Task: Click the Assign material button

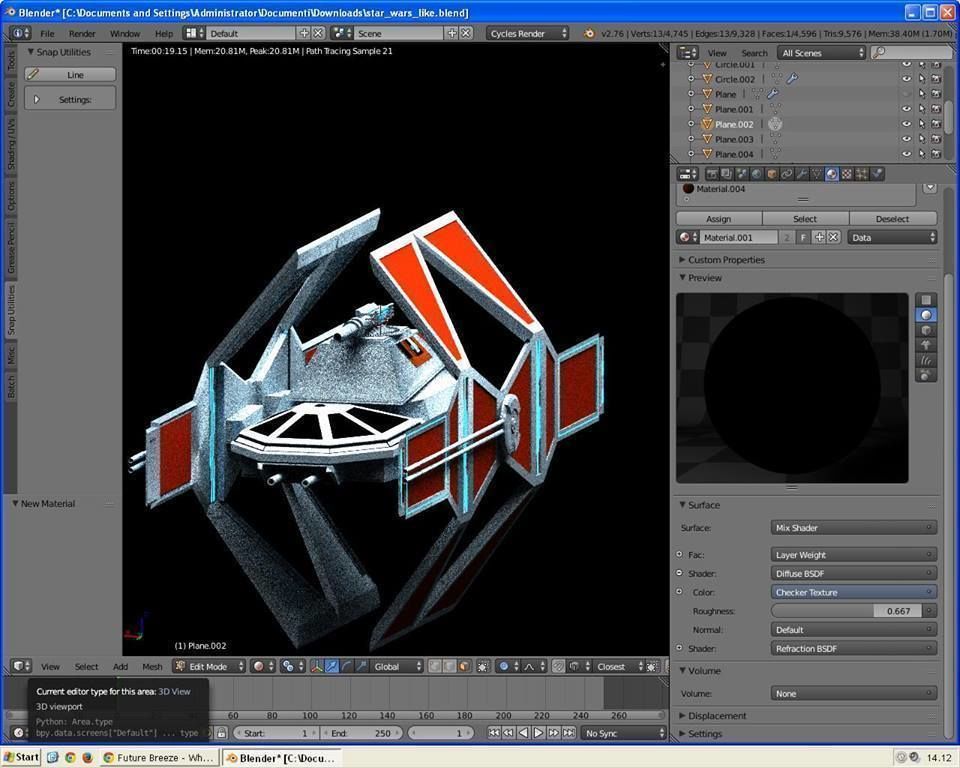Action: [x=719, y=219]
